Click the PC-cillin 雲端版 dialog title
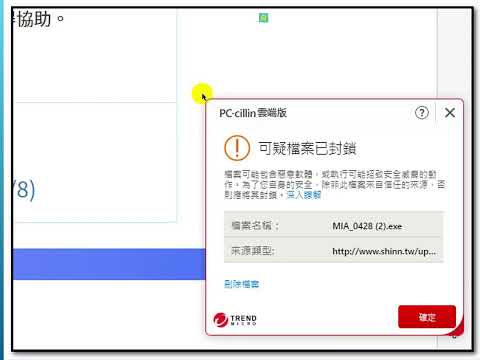Viewport: 480px width, 360px height. tap(253, 113)
